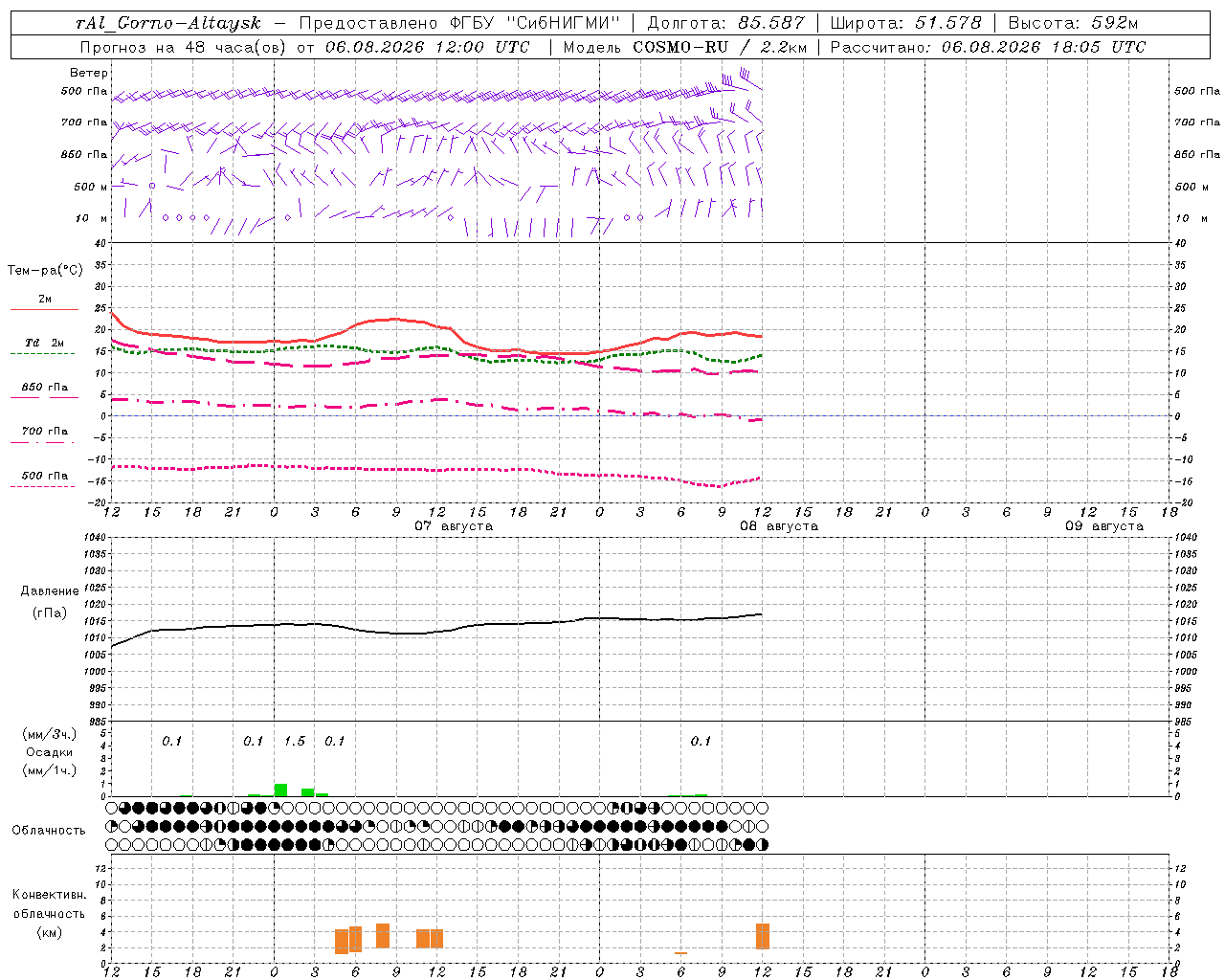Click the 1.5 mm precipitation value label
The image size is (1225, 980).
click(295, 741)
